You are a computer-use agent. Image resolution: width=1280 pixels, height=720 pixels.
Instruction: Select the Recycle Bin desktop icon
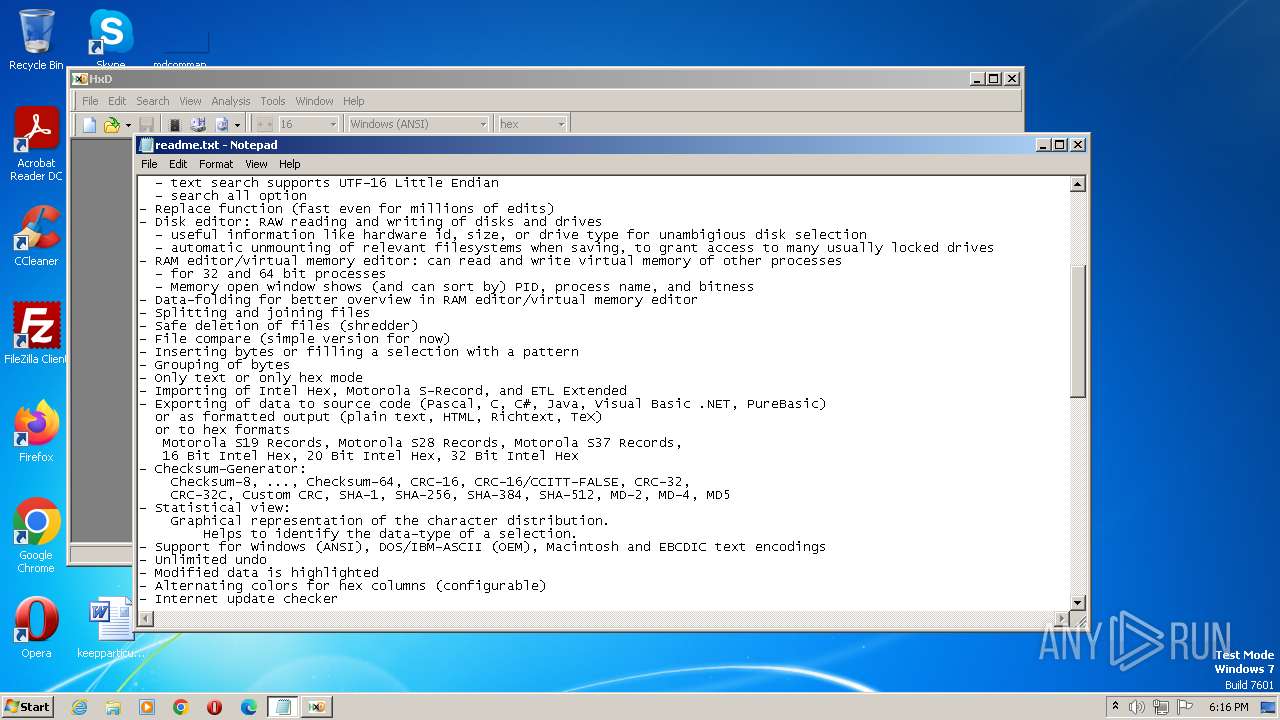click(36, 40)
